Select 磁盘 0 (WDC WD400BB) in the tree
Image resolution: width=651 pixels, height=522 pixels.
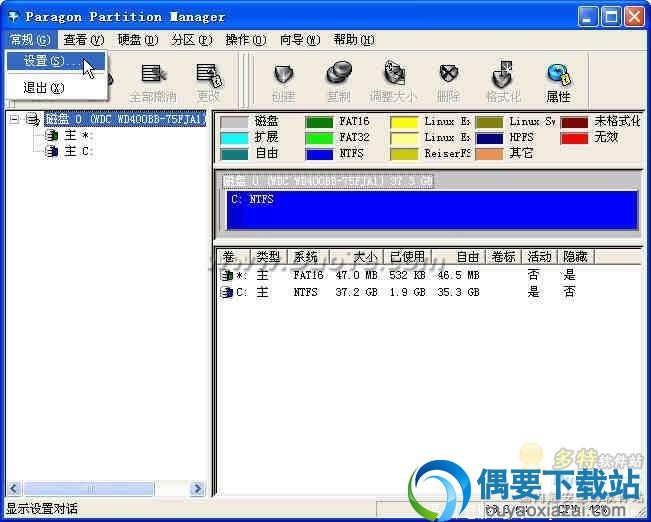tap(125, 120)
